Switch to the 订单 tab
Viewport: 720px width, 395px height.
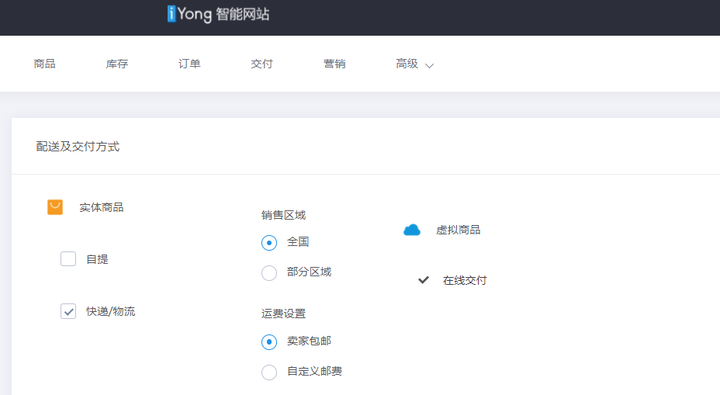coord(190,64)
